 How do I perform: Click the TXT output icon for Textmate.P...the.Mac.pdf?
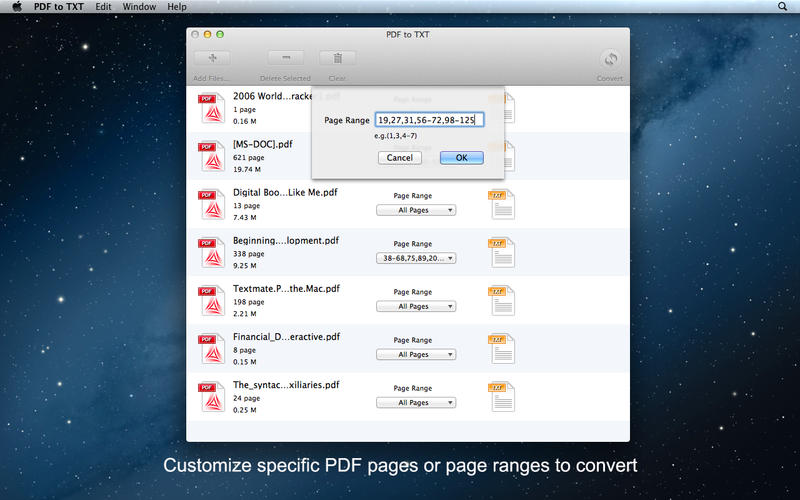[x=500, y=301]
